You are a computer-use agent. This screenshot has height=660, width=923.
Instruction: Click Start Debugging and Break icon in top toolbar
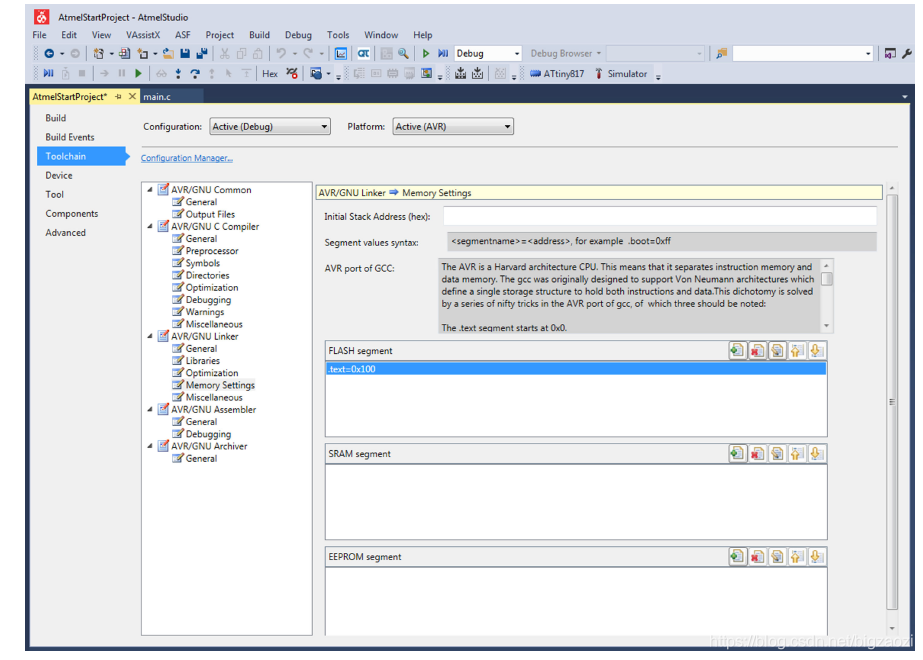pyautogui.click(x=443, y=54)
